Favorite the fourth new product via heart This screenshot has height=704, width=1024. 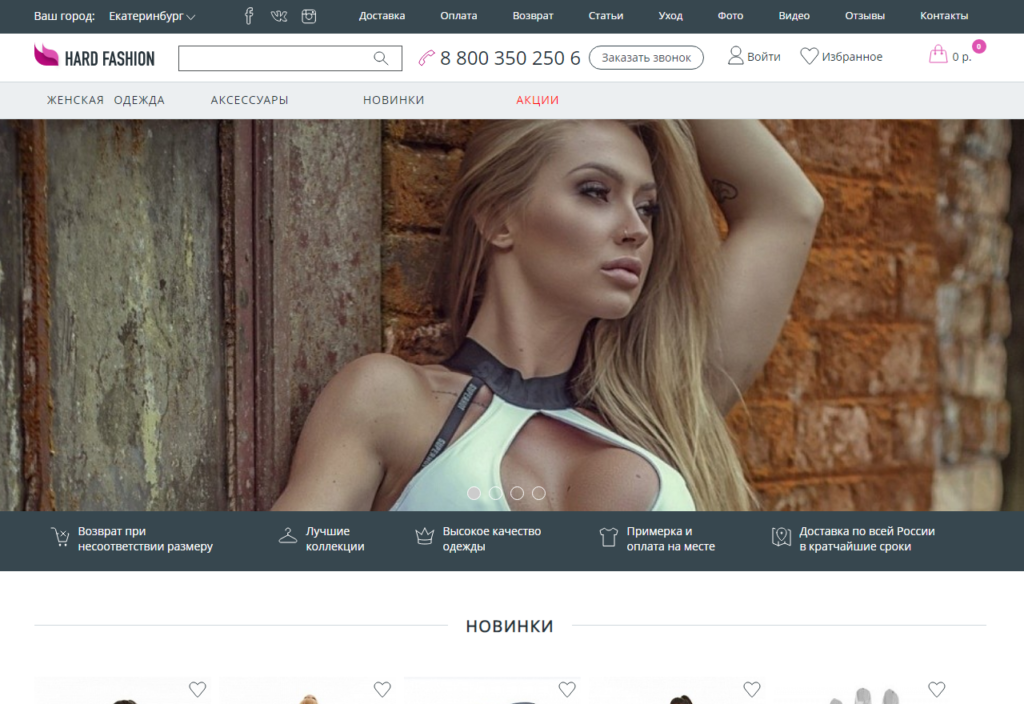(x=752, y=689)
